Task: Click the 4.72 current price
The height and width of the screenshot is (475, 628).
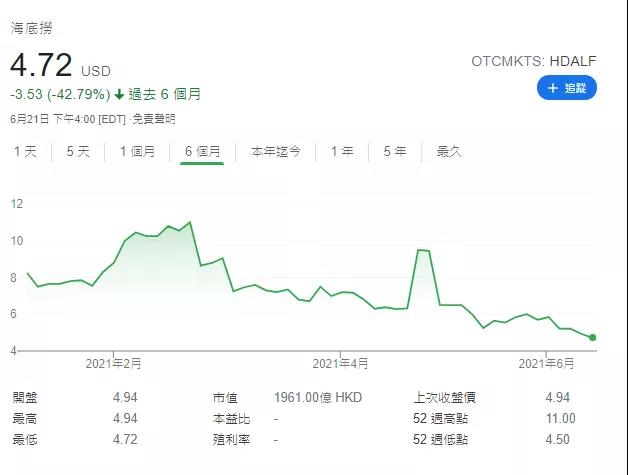Action: coord(41,65)
